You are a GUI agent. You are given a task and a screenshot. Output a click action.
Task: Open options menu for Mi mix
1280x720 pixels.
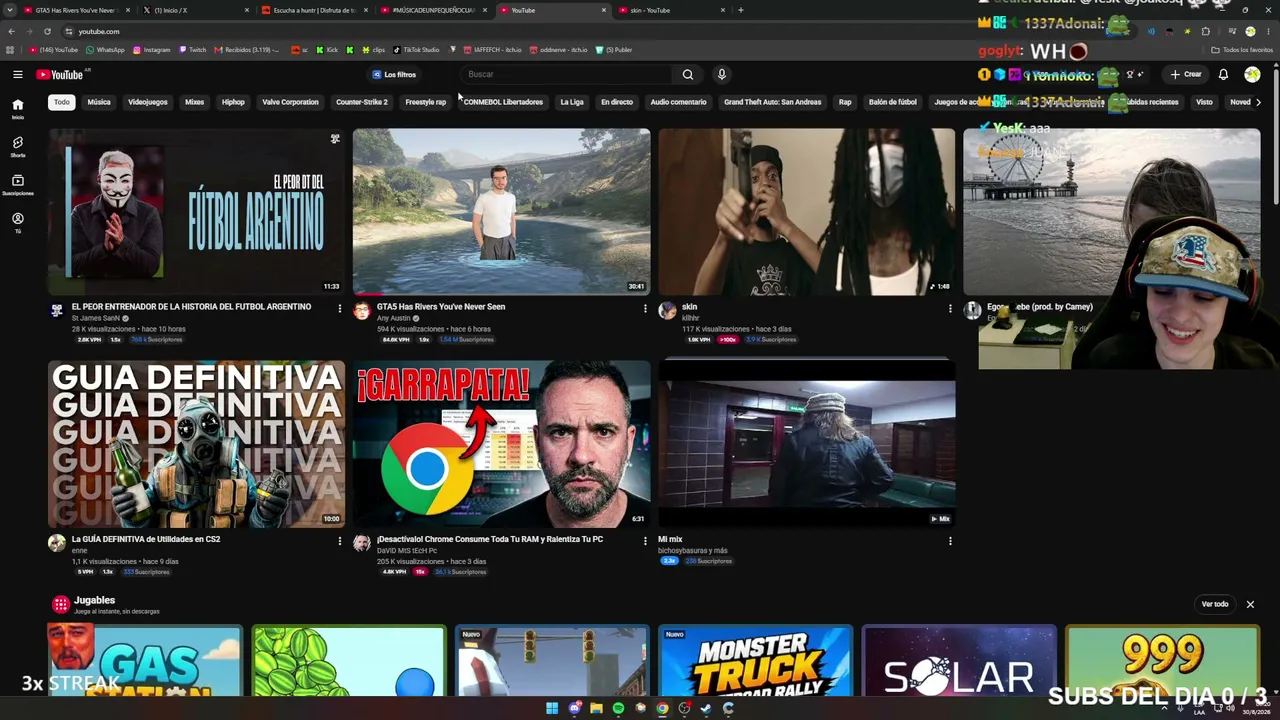point(950,541)
